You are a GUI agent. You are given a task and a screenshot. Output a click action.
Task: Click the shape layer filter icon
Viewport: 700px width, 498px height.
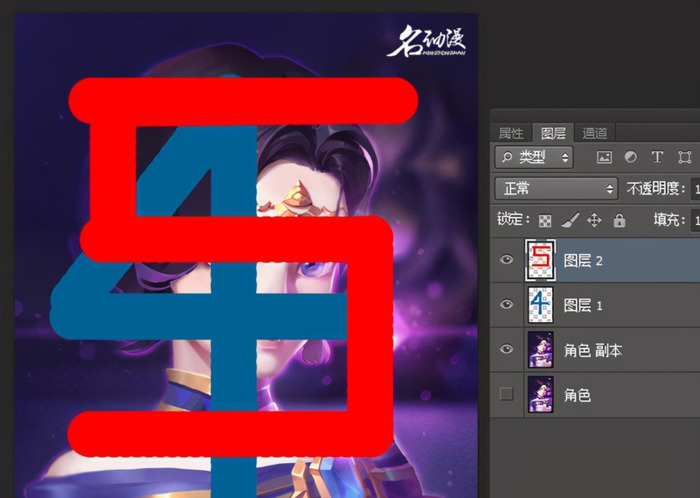(x=684, y=157)
